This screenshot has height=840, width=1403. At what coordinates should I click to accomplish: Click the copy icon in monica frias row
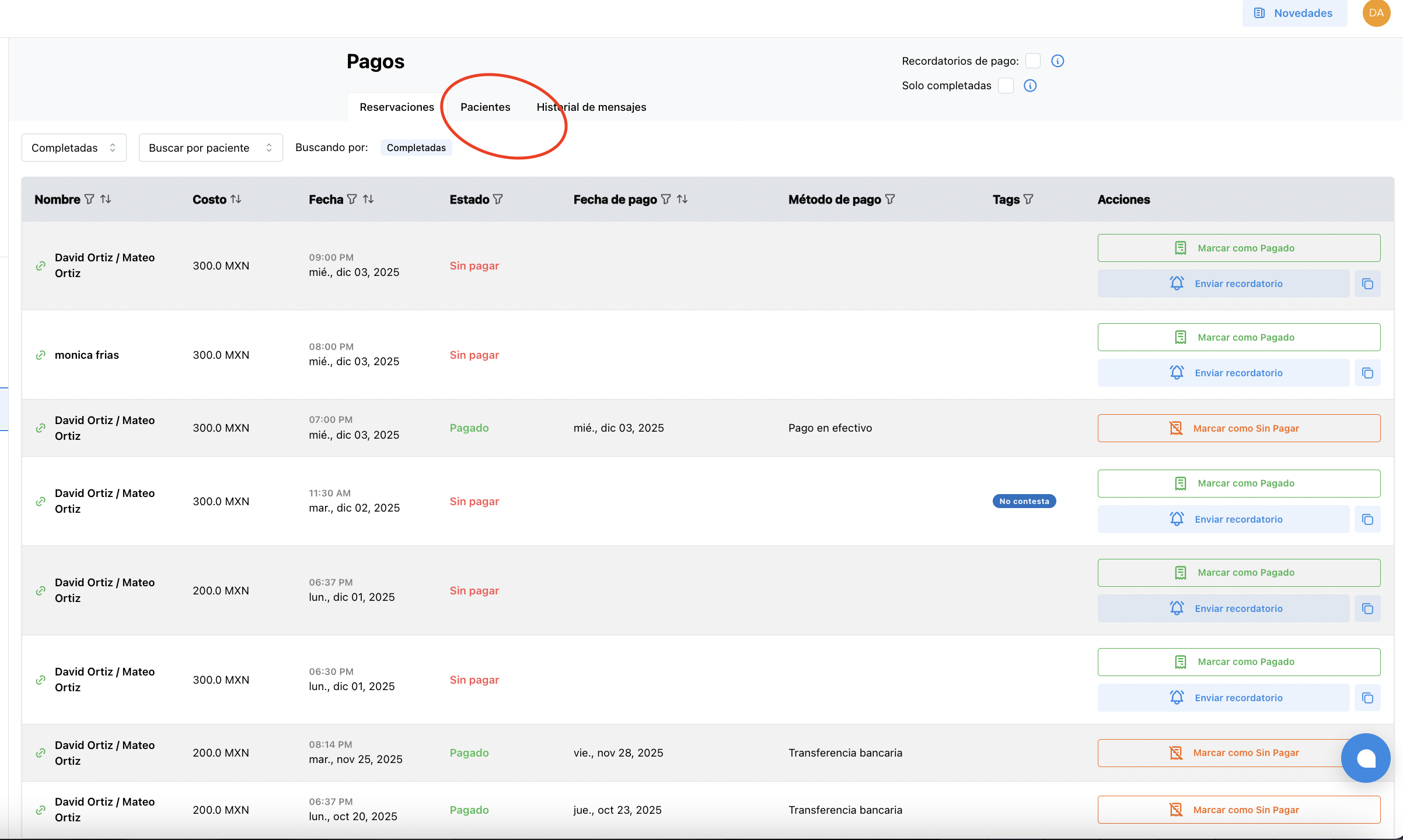click(x=1367, y=373)
